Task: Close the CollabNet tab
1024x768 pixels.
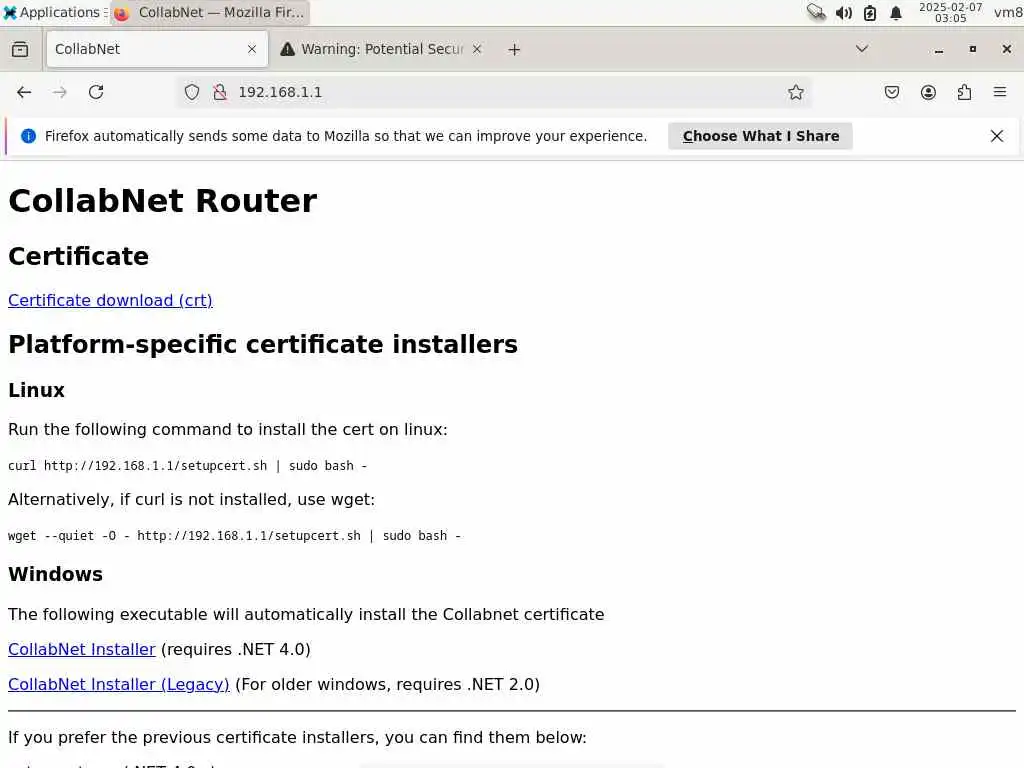Action: 252,49
